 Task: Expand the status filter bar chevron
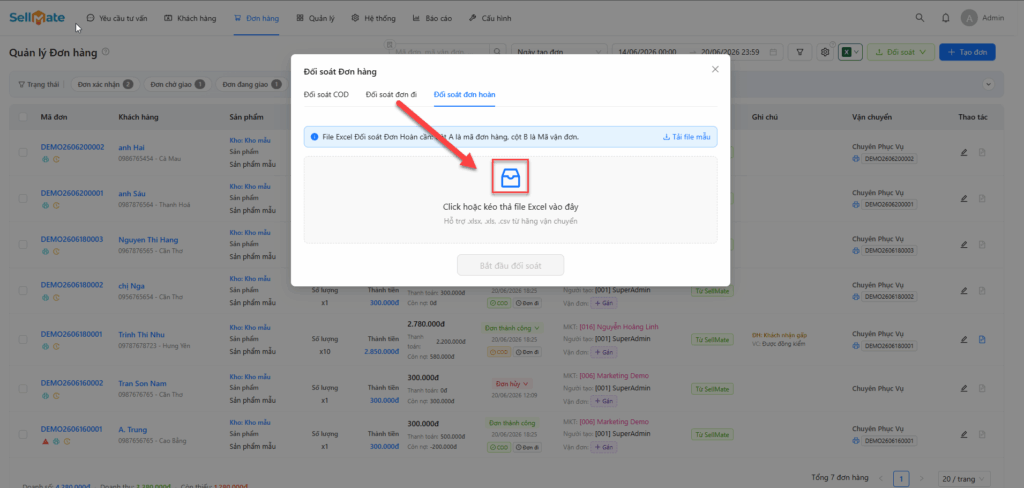tap(988, 84)
